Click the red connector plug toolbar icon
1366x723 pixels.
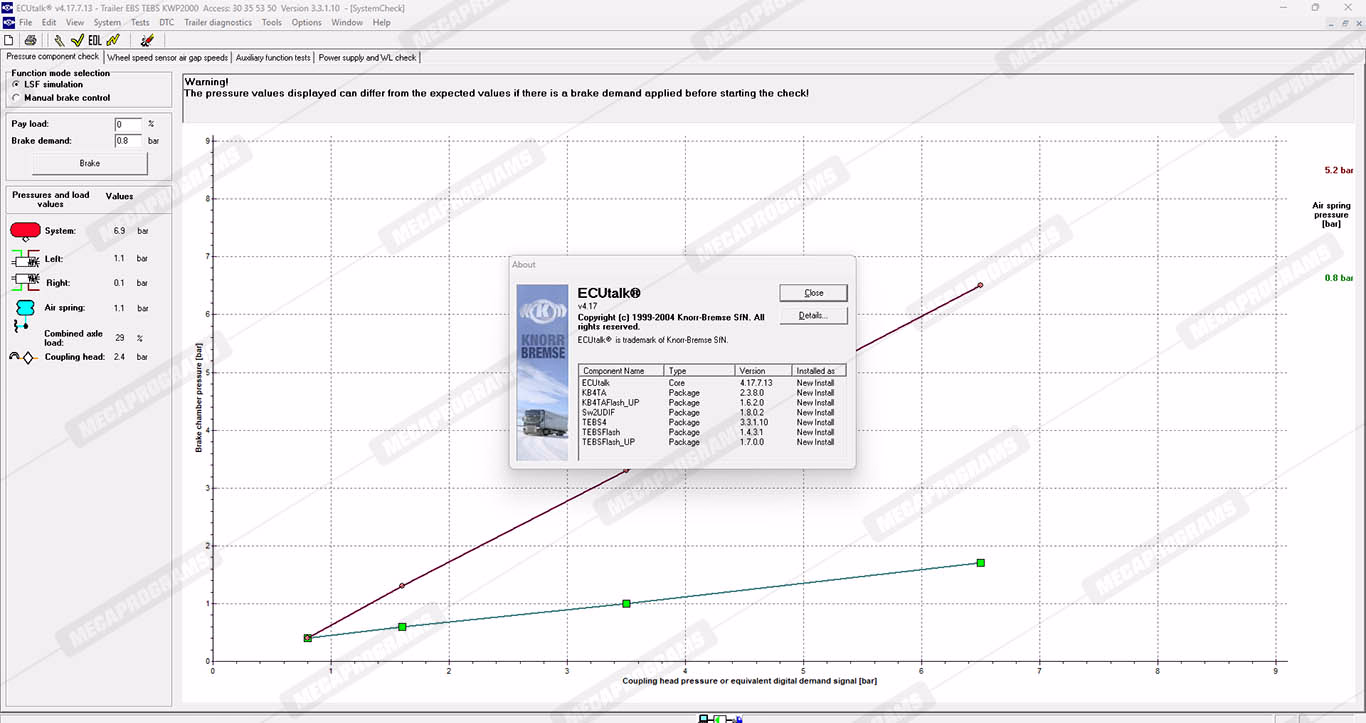(147, 40)
